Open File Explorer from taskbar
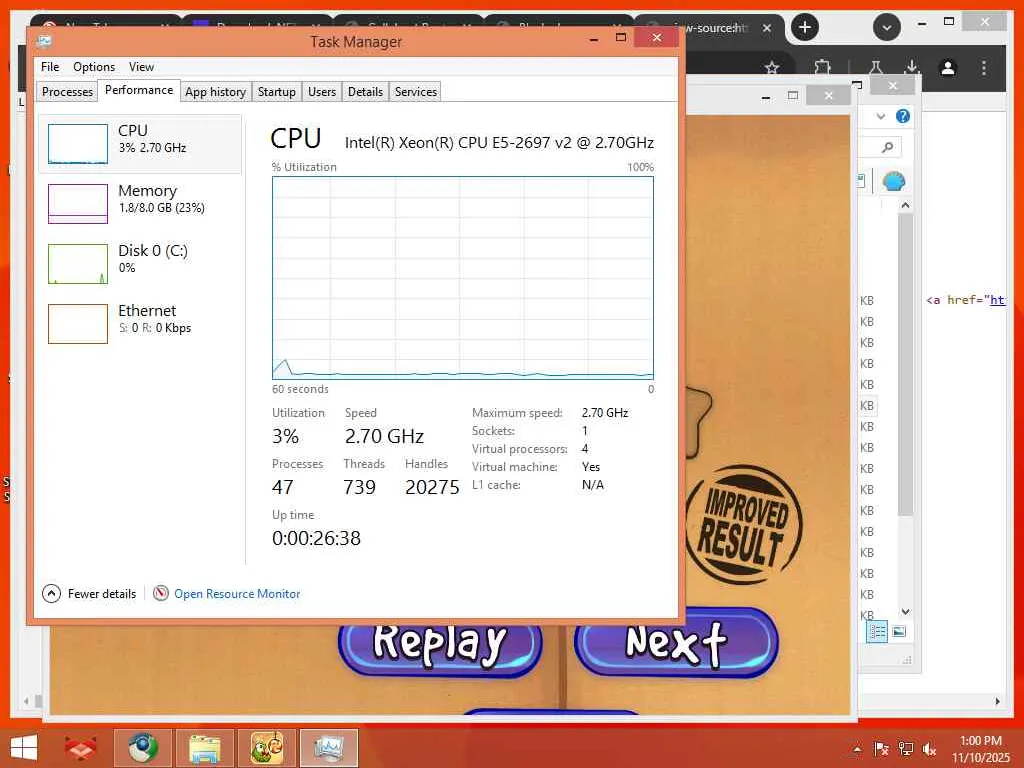 [x=204, y=748]
